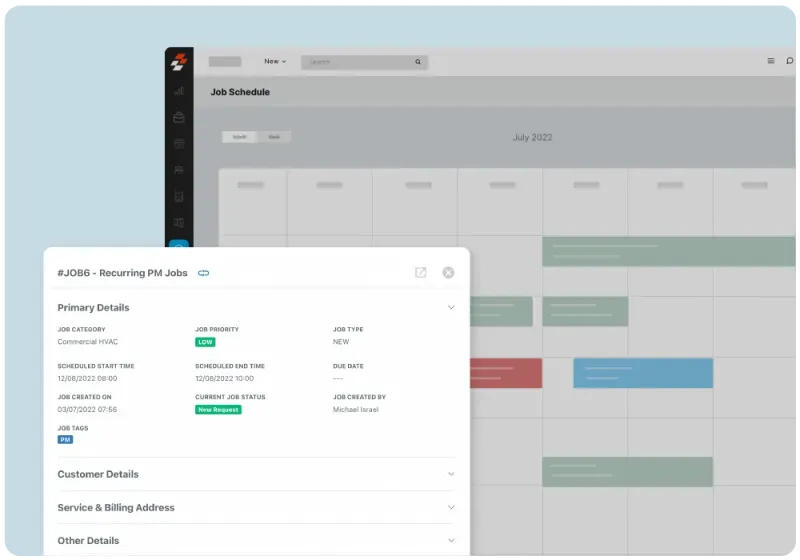This screenshot has height=560, width=800.
Task: Switch to the Month view toggle
Action: click(x=240, y=137)
